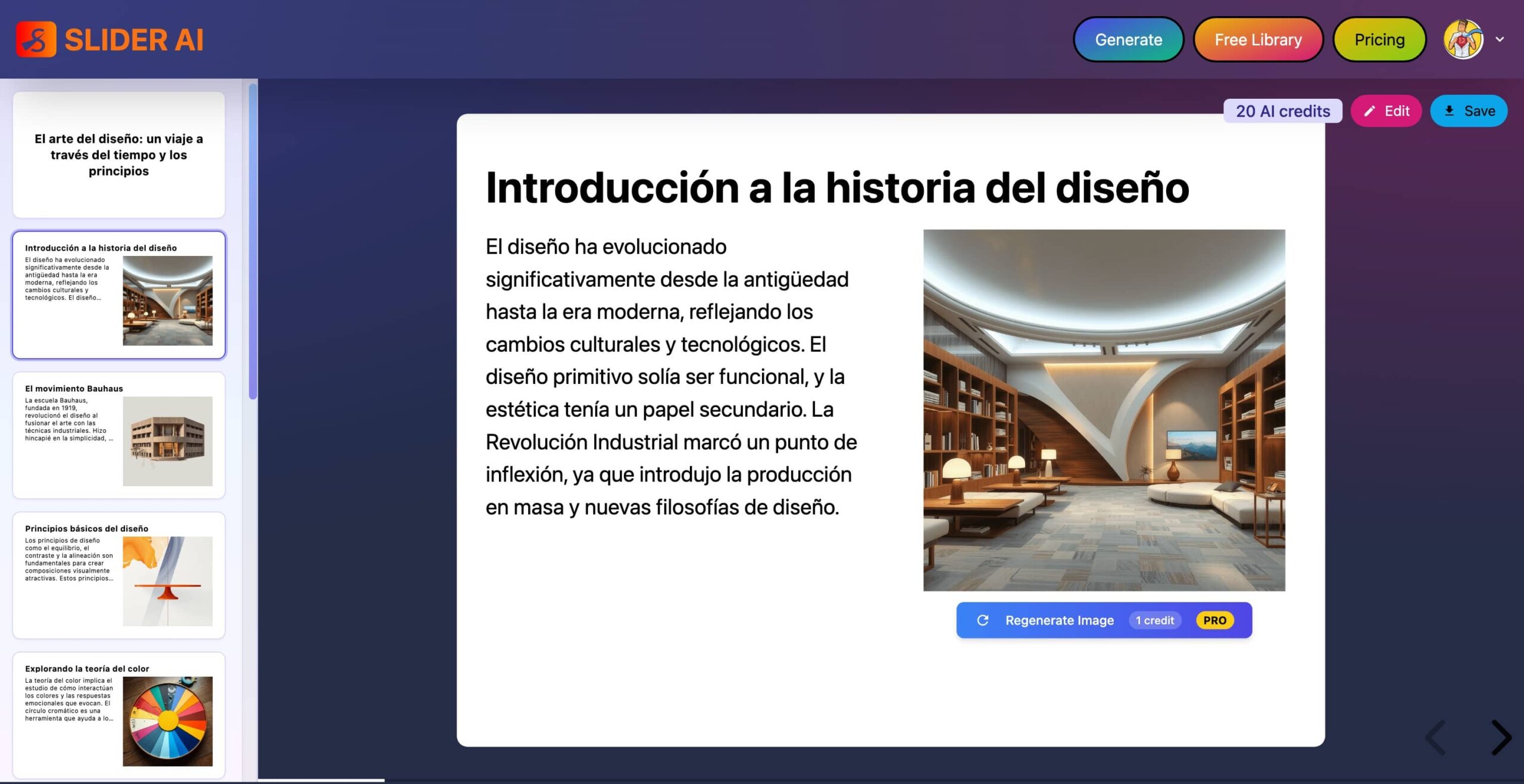
Task: Select Principios básicos del diseño slide
Action: 118,575
